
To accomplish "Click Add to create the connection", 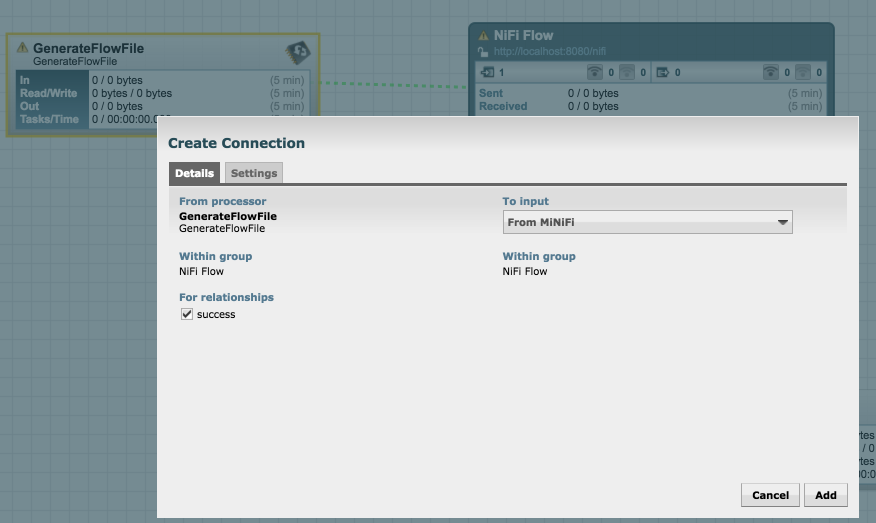I will [x=826, y=495].
